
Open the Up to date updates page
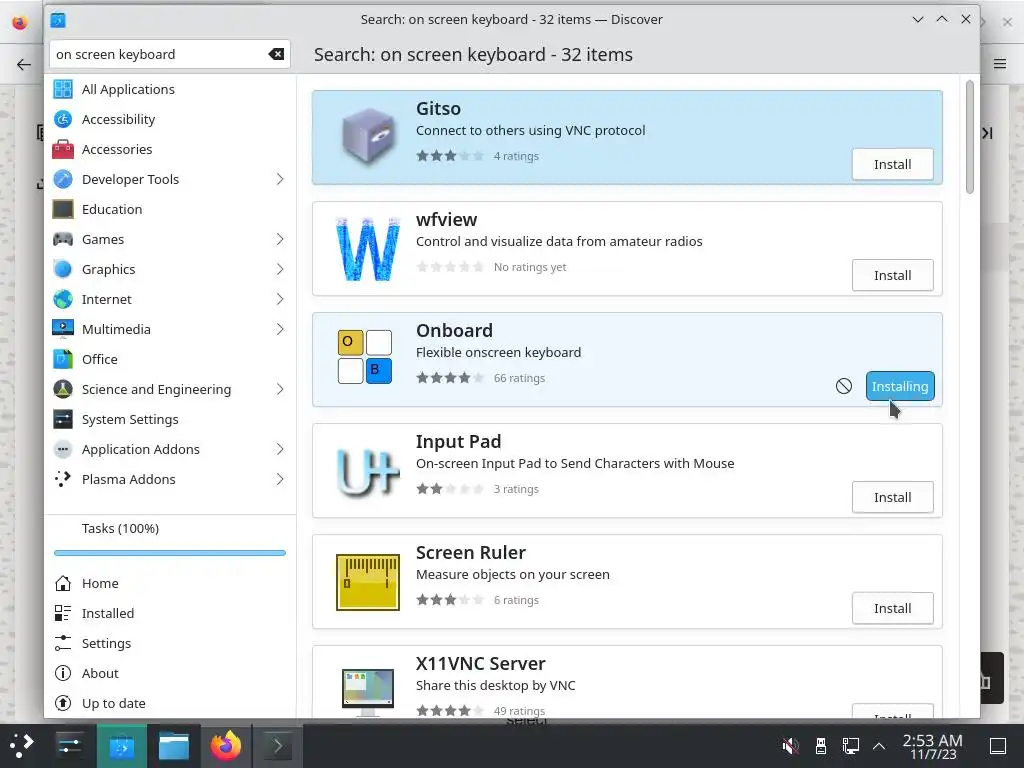click(170, 703)
